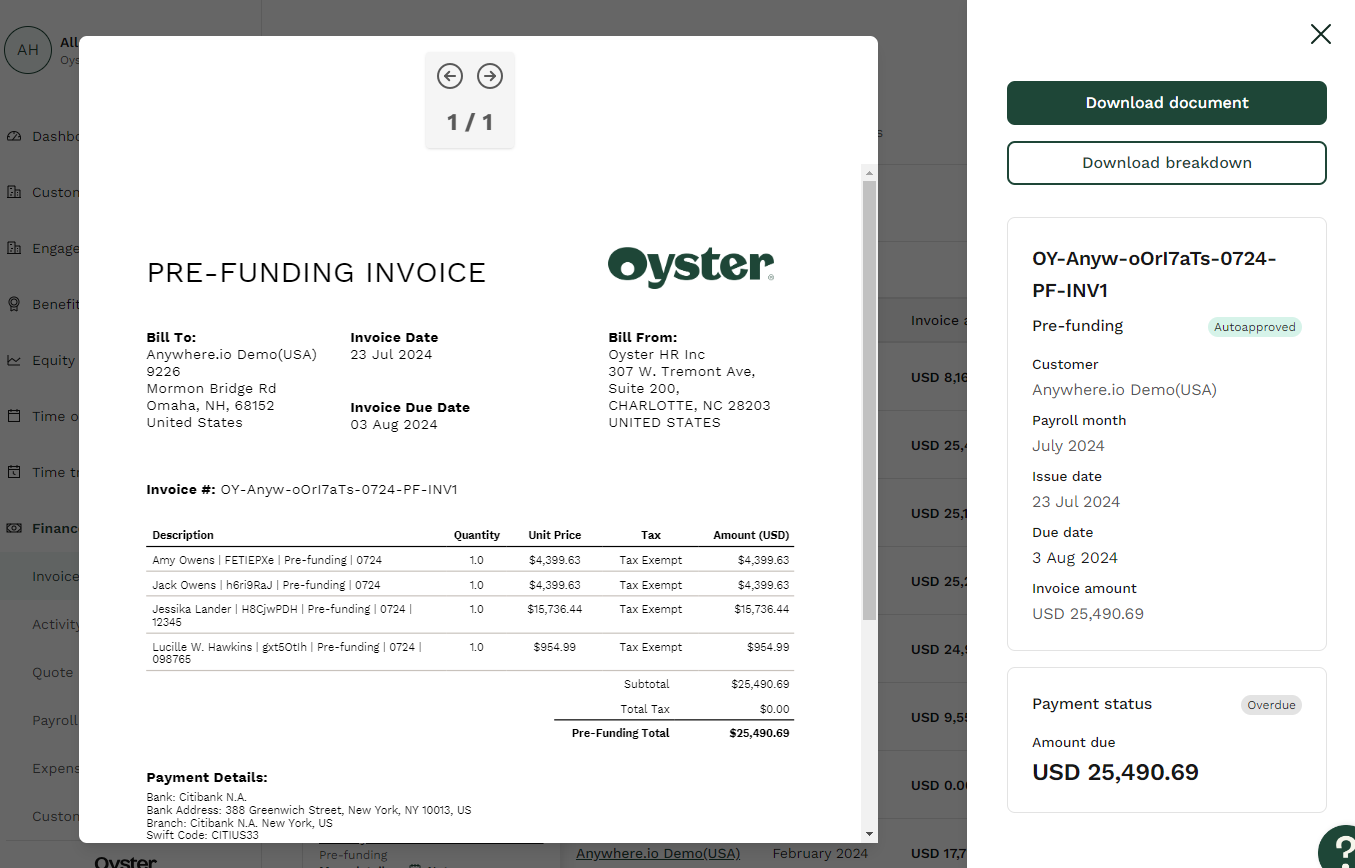Go to previous invoice page arrow
Image resolution: width=1355 pixels, height=868 pixels.
point(450,76)
